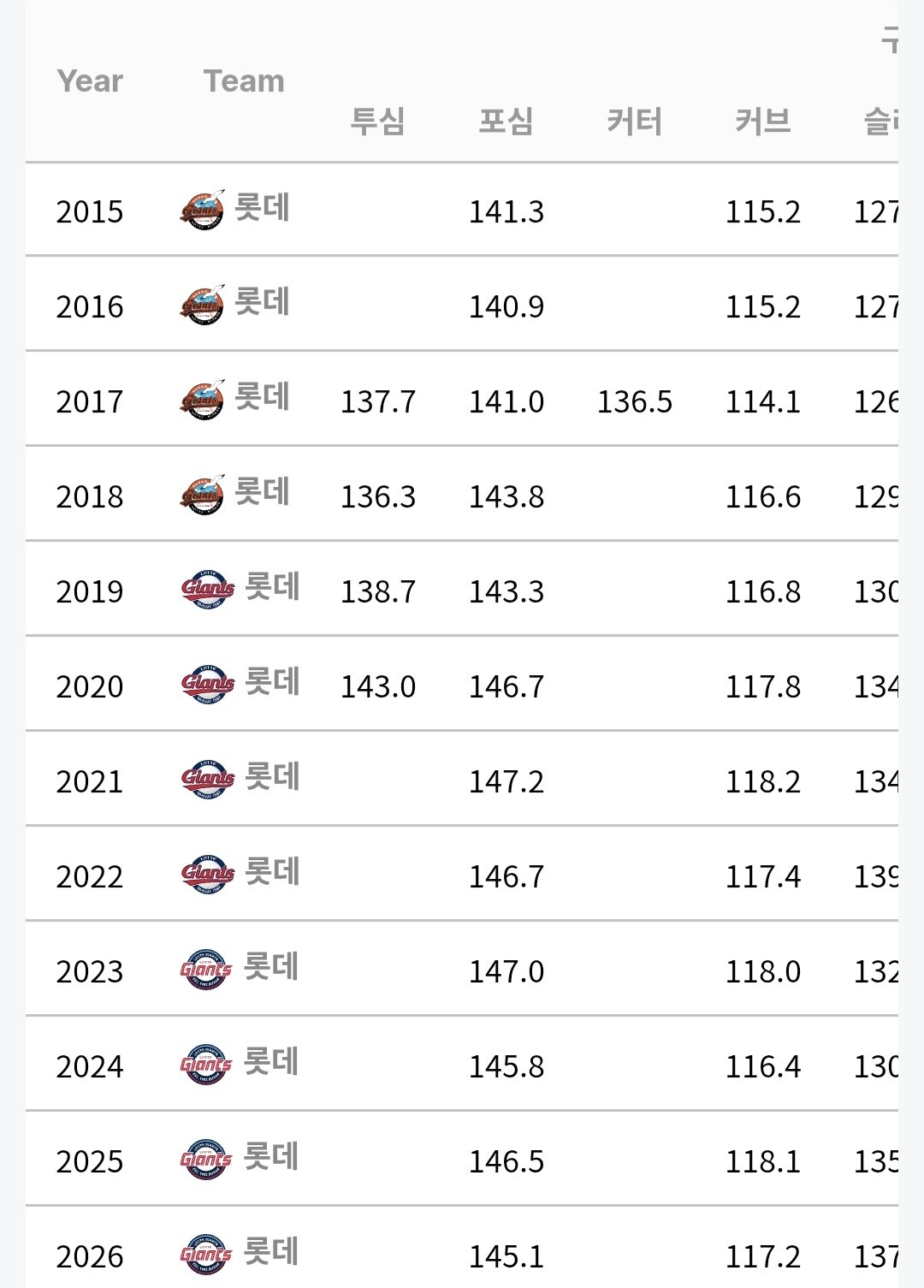Select the 투심 column header
Viewport: 924px width, 1288px height.
[377, 122]
